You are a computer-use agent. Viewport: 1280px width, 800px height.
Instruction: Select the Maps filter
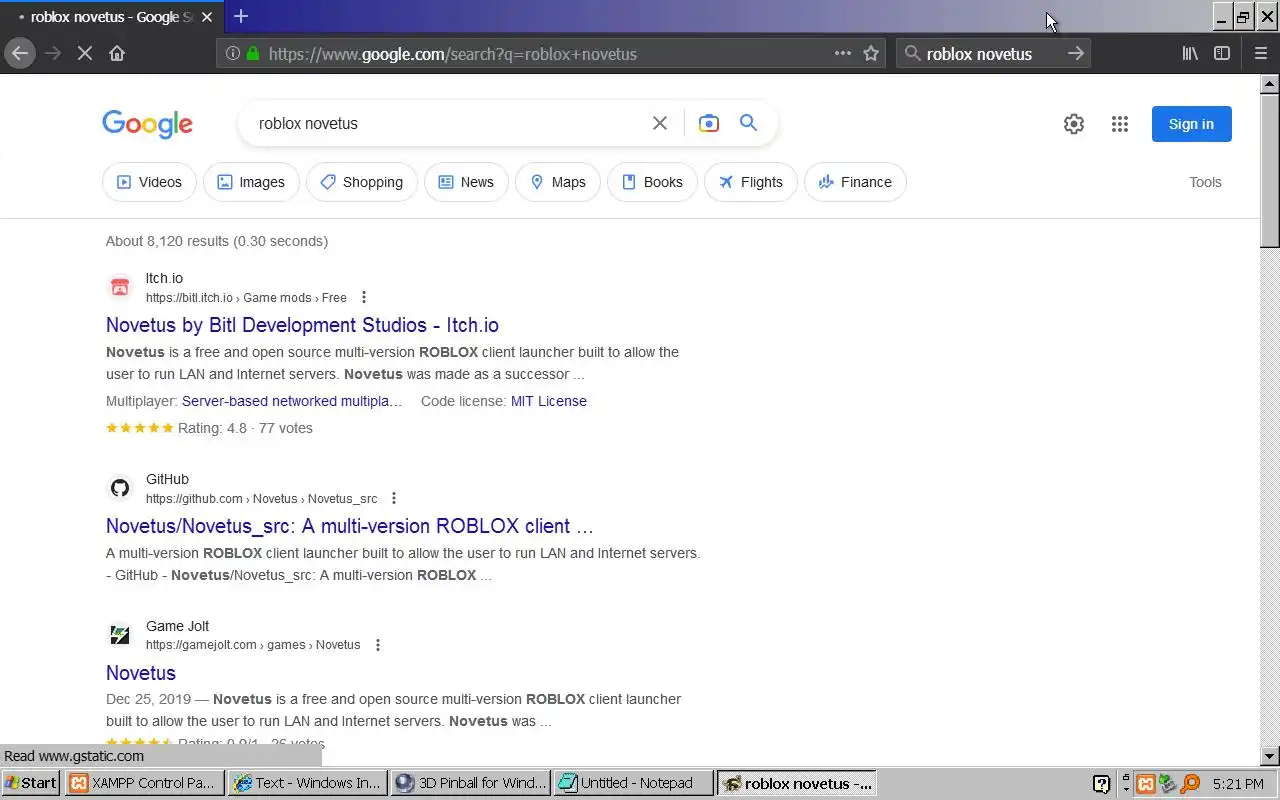coord(558,182)
